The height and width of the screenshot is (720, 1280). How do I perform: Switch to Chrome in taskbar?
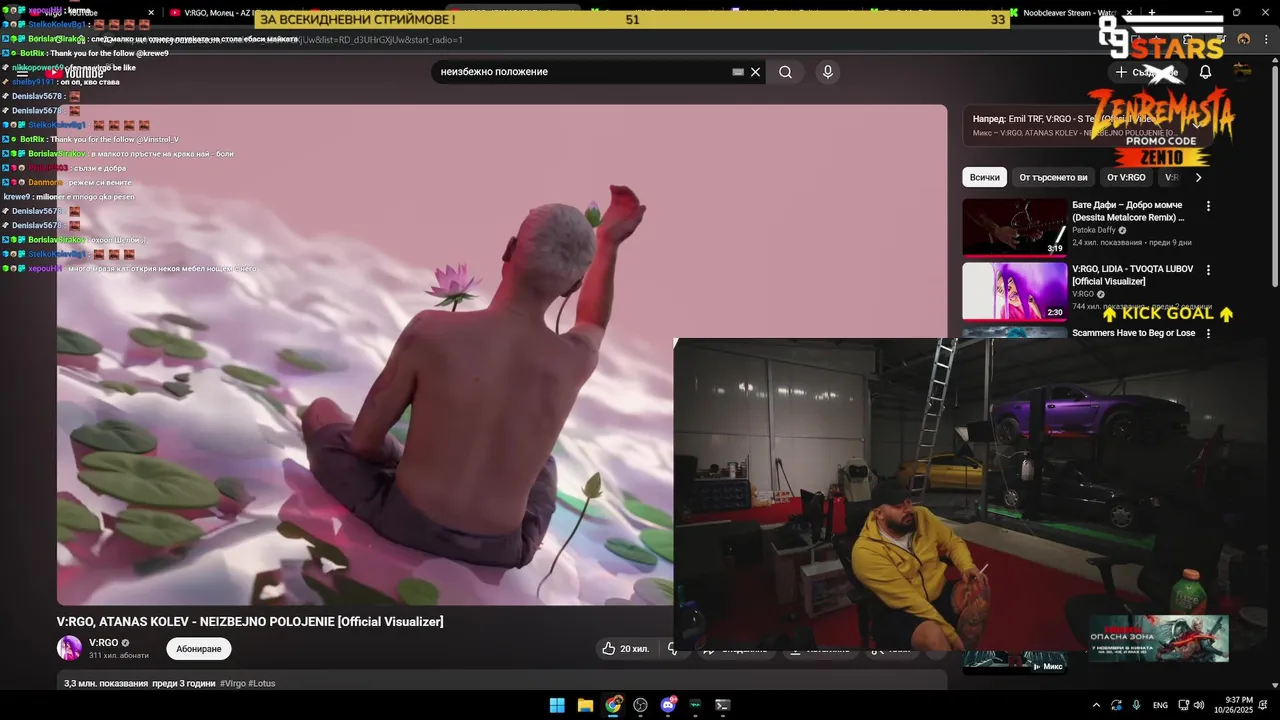click(x=613, y=705)
